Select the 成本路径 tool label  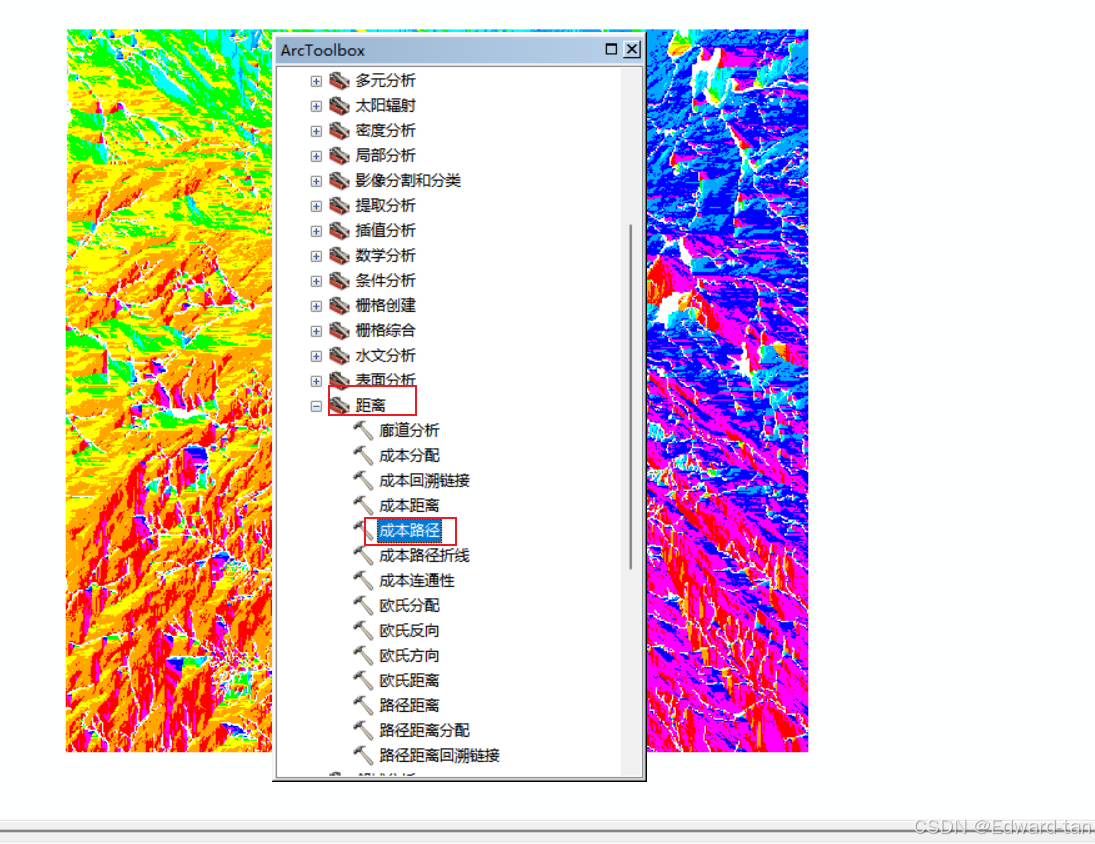[409, 531]
